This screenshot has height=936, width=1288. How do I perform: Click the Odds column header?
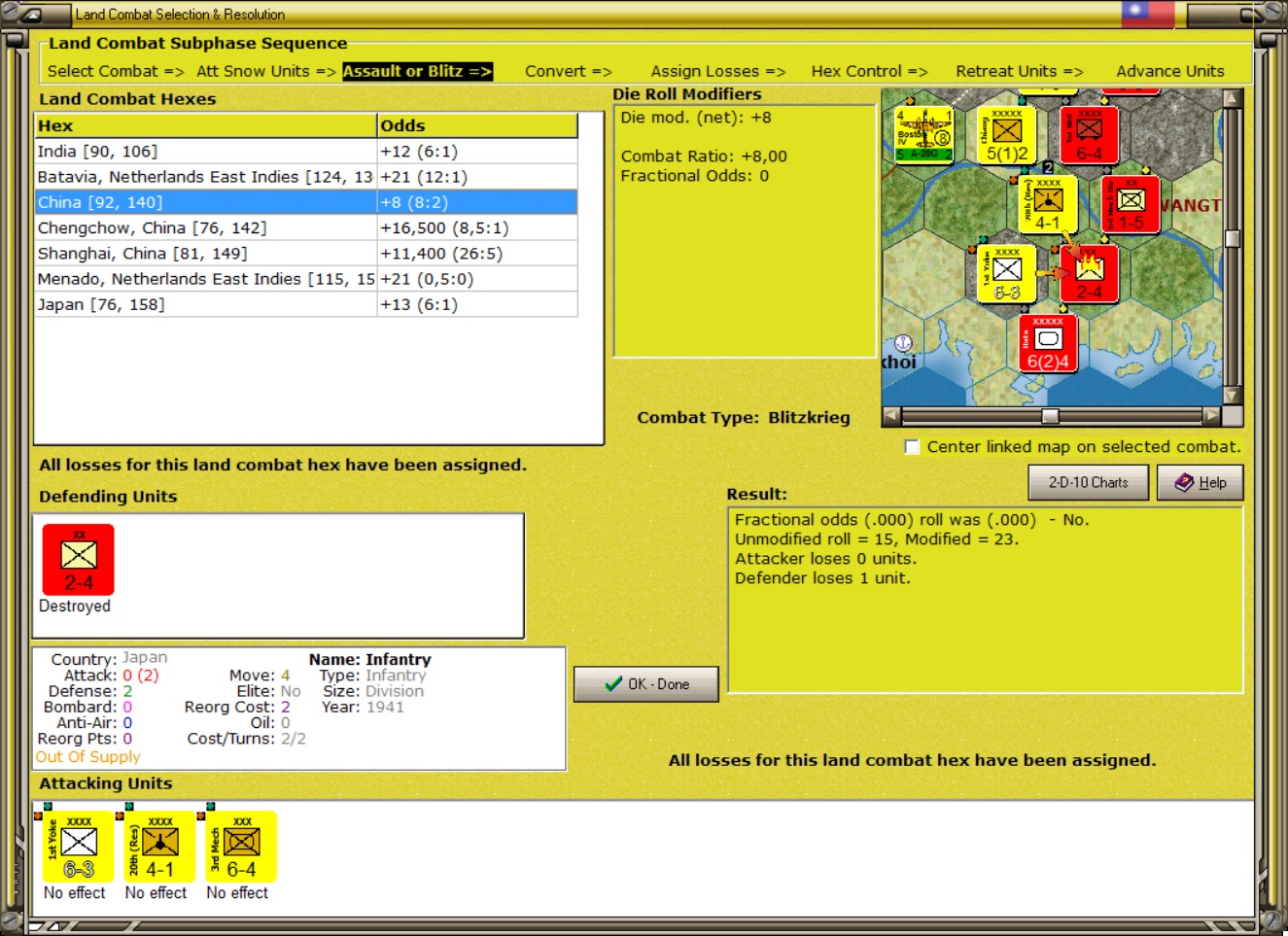pos(477,125)
